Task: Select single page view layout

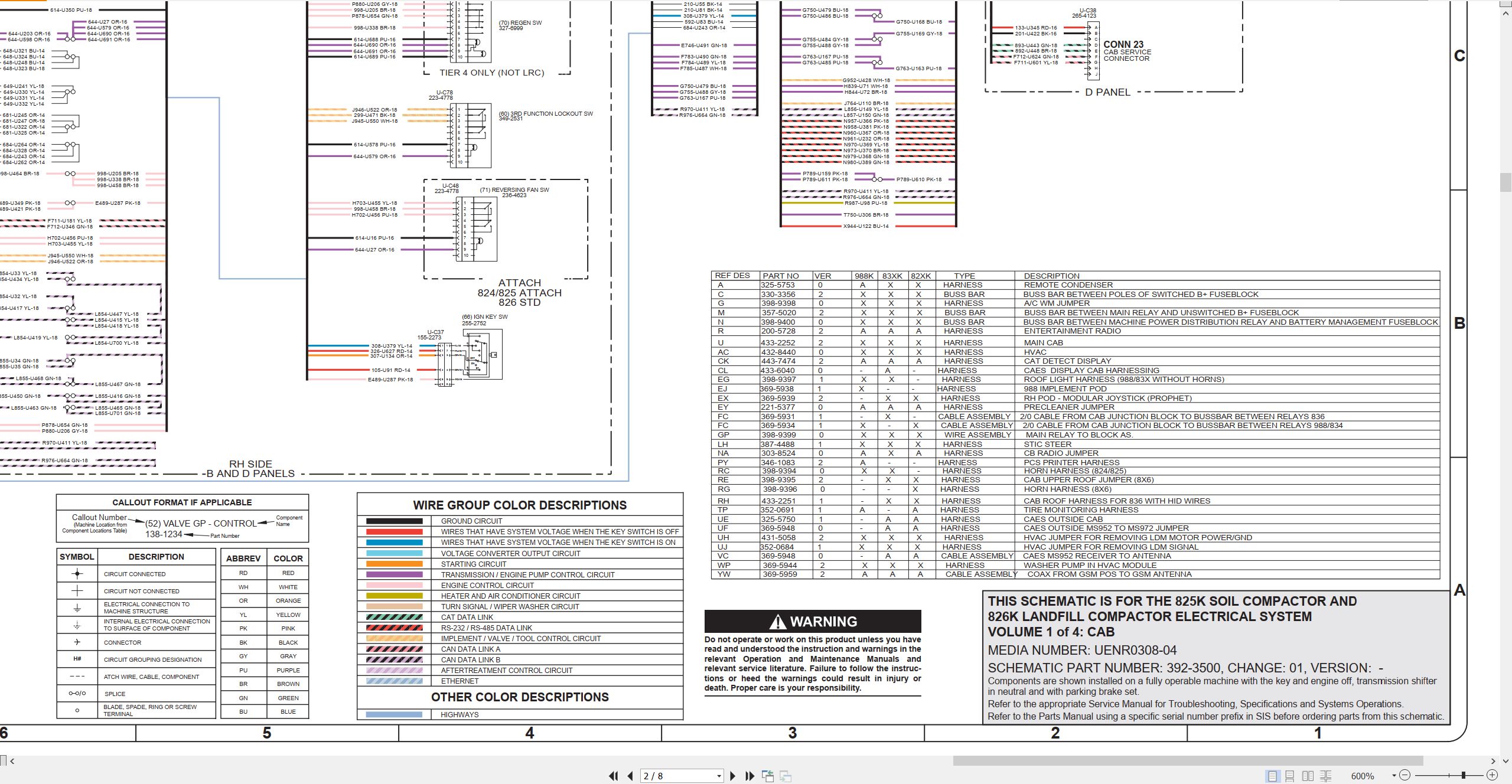Action: coord(1273,776)
